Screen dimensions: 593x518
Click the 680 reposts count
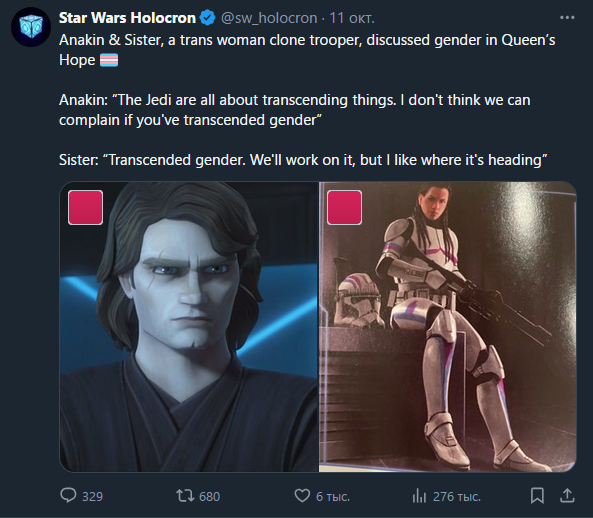tap(210, 496)
